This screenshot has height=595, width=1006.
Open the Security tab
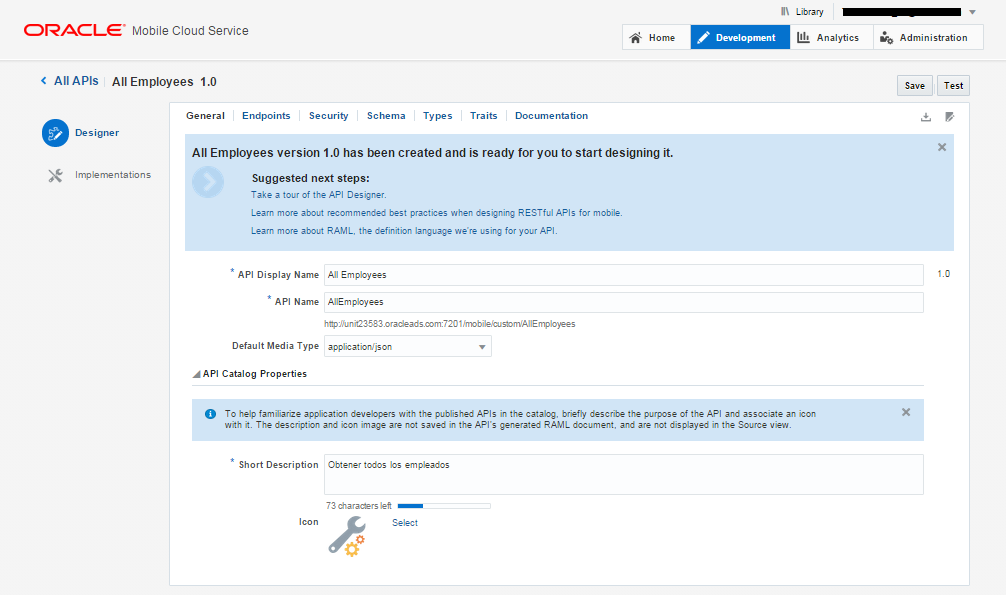pos(328,116)
